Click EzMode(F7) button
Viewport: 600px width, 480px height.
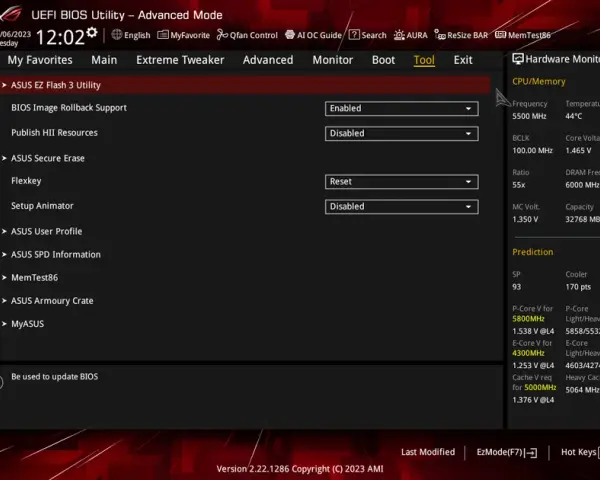click(x=507, y=452)
